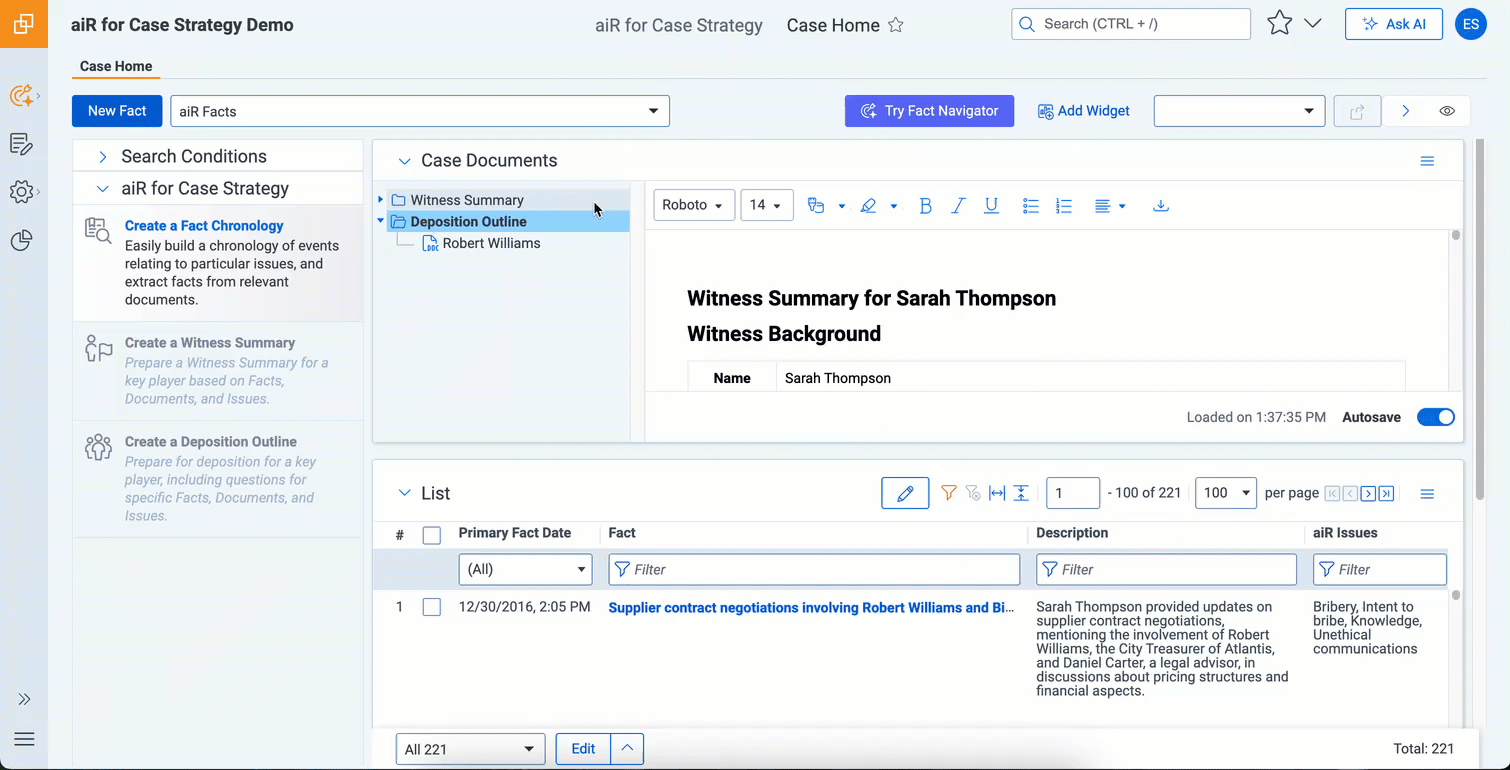The width and height of the screenshot is (1510, 770).
Task: Click the highlight color marker icon
Action: [868, 206]
